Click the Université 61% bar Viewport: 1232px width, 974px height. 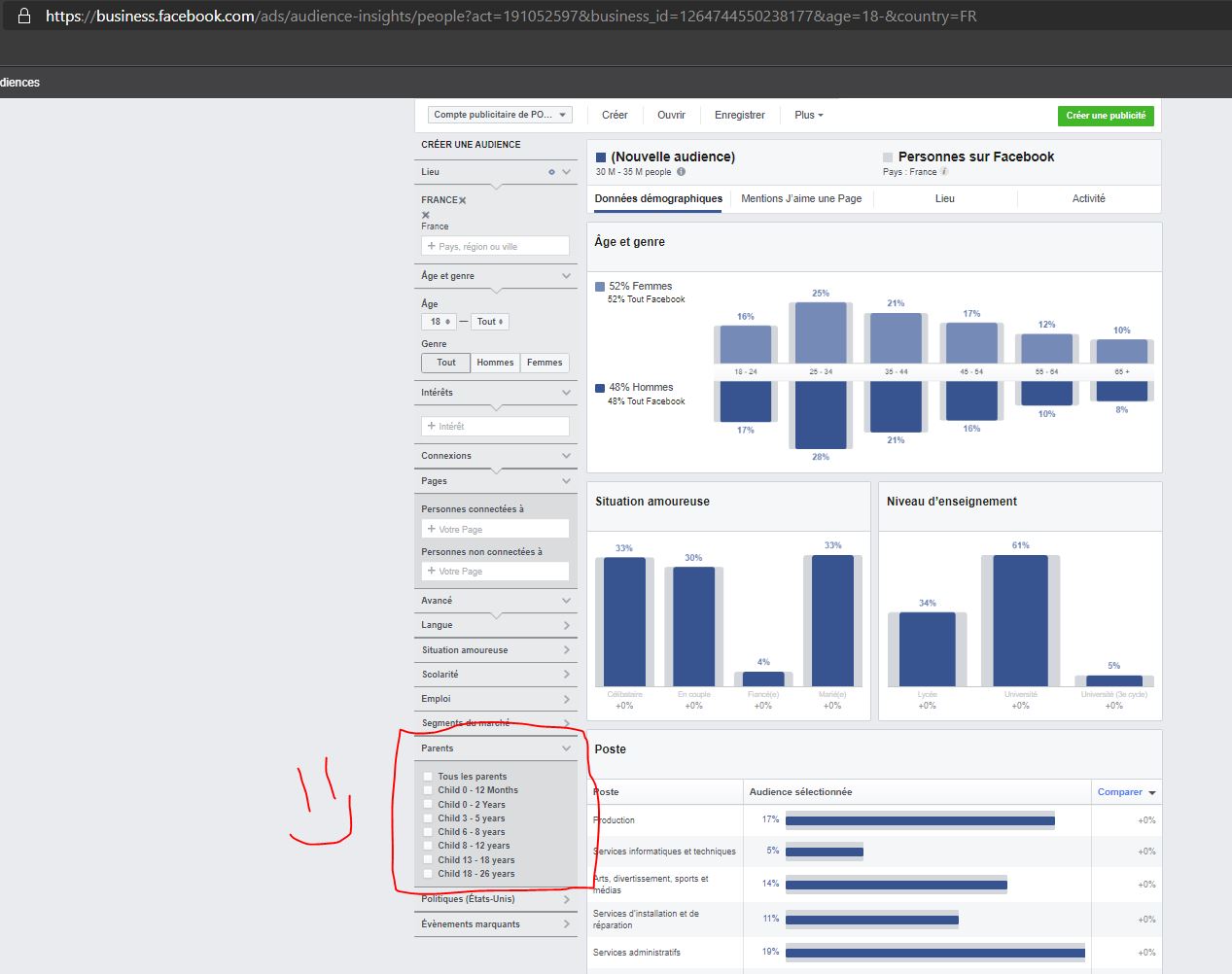pyautogui.click(x=1021, y=621)
